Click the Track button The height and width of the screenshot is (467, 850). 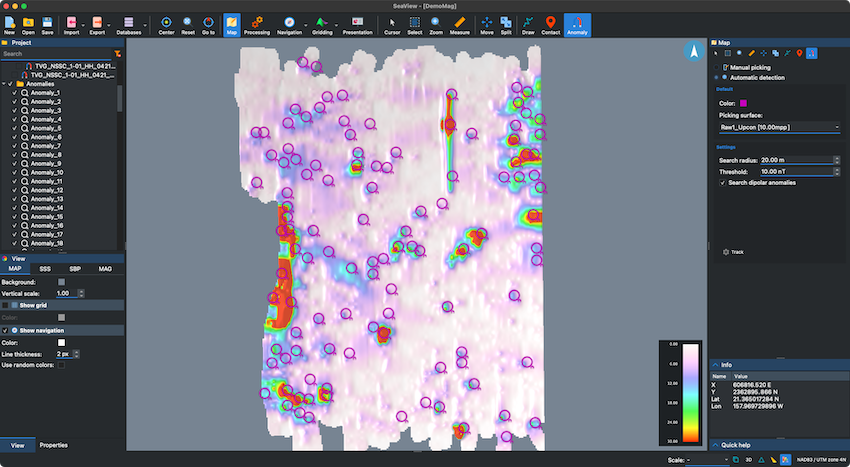click(x=733, y=252)
